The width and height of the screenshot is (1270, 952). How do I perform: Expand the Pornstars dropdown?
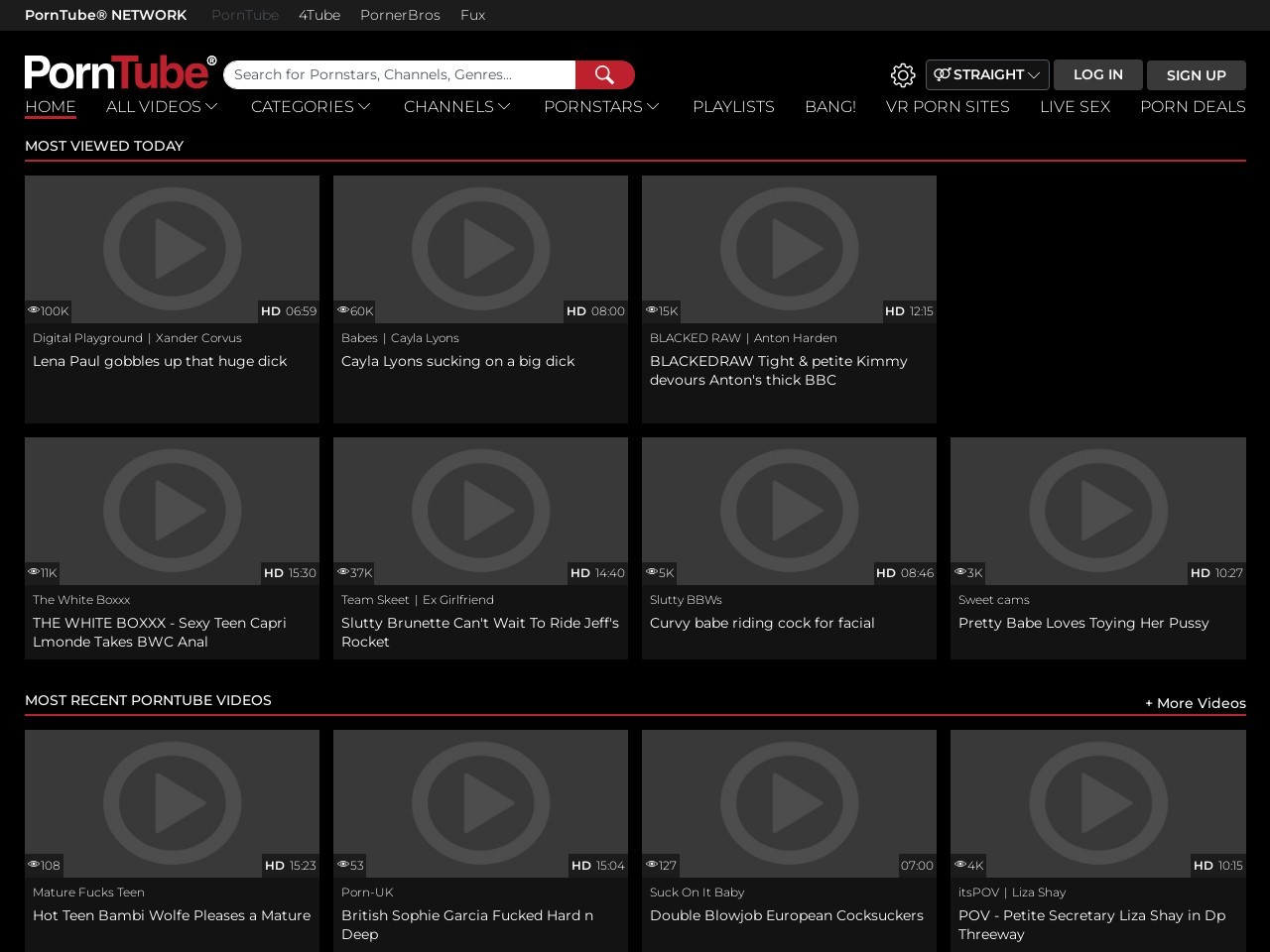point(601,107)
